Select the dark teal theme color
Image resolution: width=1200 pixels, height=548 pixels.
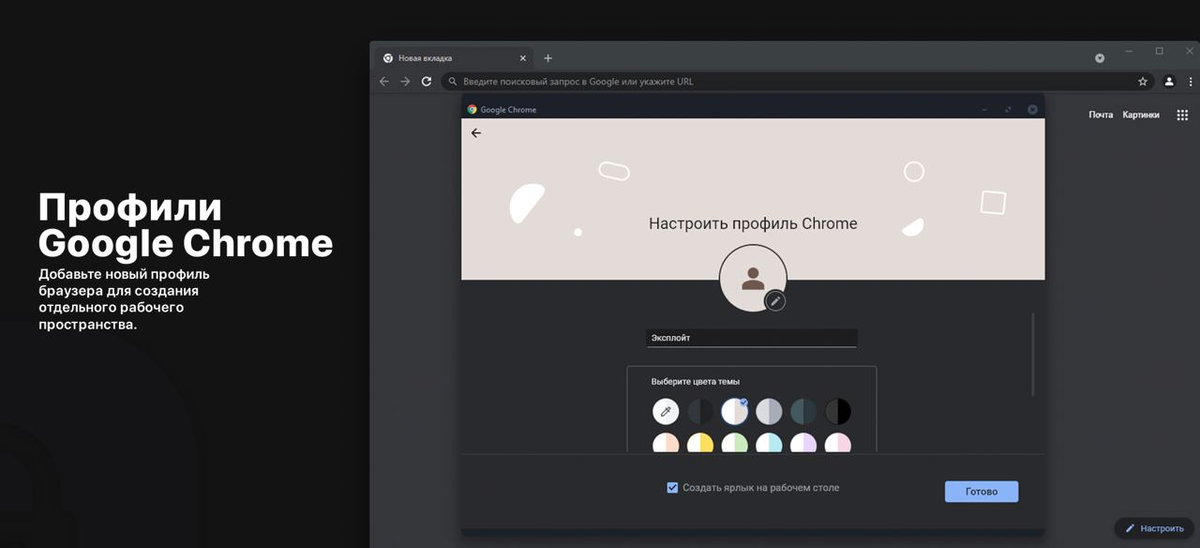pyautogui.click(x=804, y=411)
